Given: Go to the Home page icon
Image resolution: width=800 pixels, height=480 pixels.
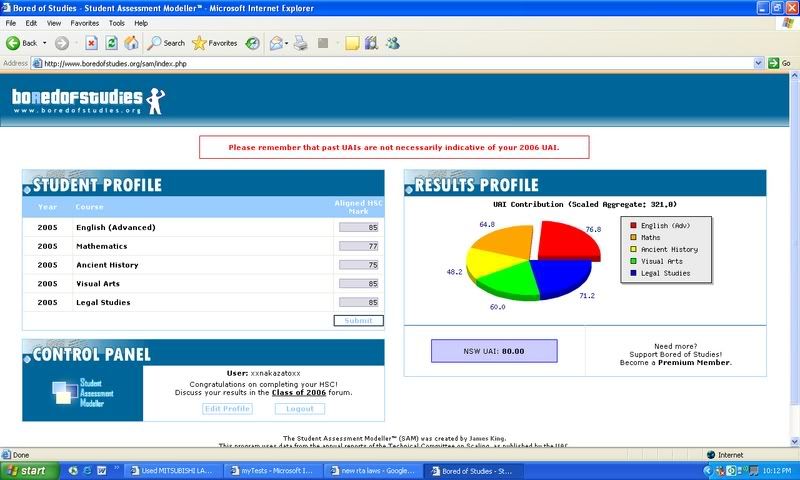Looking at the screenshot, I should 132,43.
